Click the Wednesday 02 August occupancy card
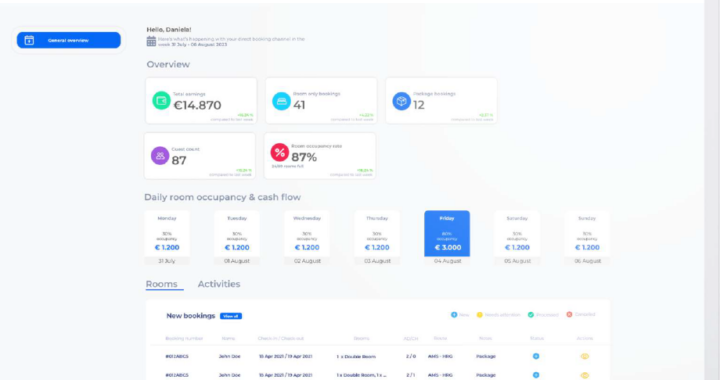This screenshot has height=380, width=720. click(307, 238)
